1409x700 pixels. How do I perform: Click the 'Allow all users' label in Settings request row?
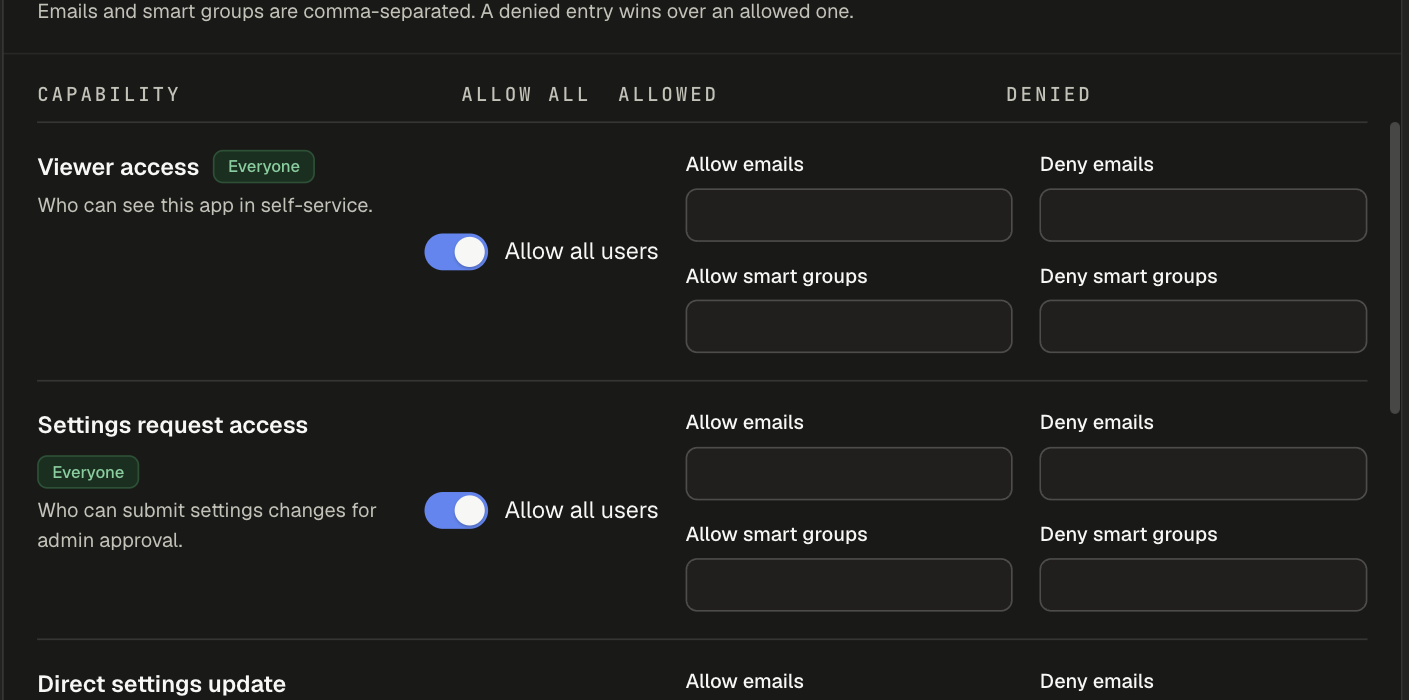pos(581,510)
